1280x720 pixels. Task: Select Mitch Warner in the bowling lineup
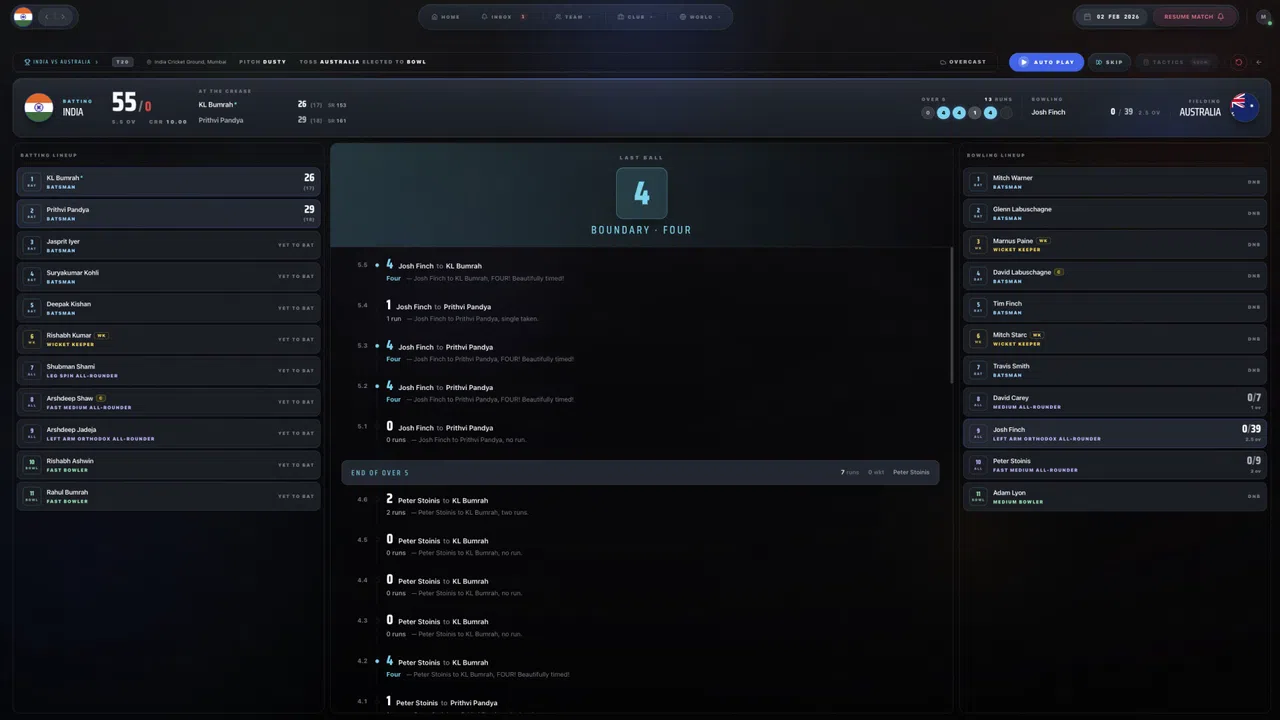coord(1115,182)
